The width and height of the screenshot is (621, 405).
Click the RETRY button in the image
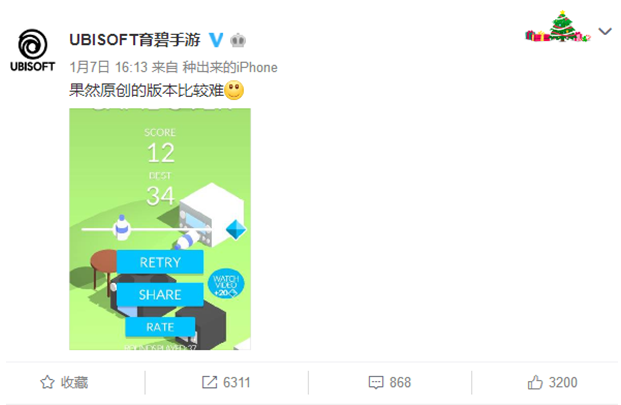coord(160,262)
